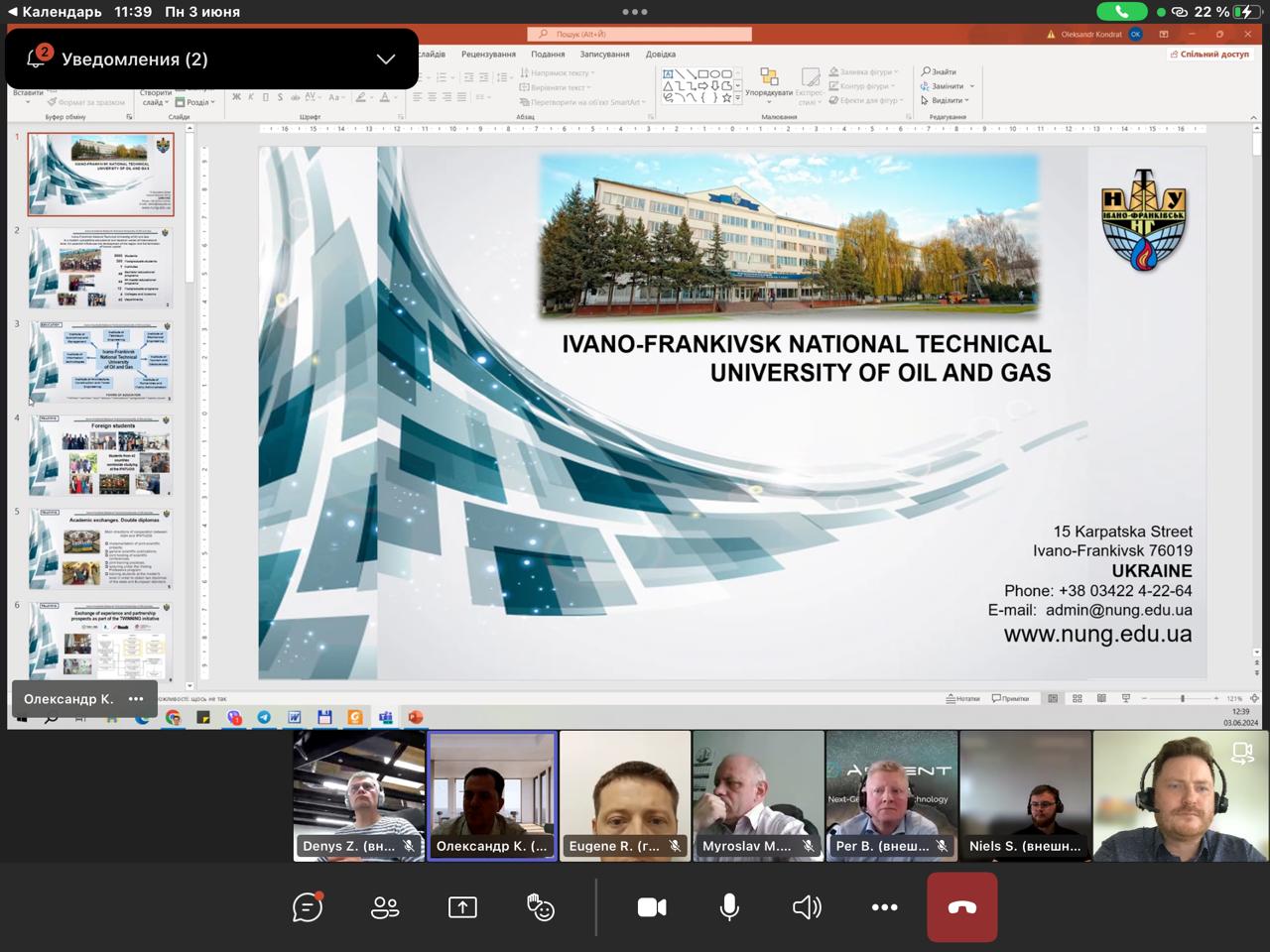Screen dimensions: 1270x952
Task: Open the Довідка ribbon tab
Action: (x=660, y=54)
